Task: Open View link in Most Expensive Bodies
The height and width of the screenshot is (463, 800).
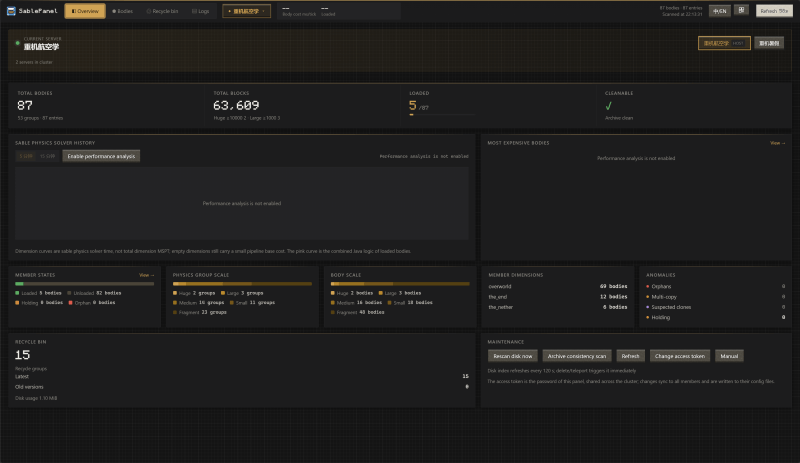Action: pos(778,143)
